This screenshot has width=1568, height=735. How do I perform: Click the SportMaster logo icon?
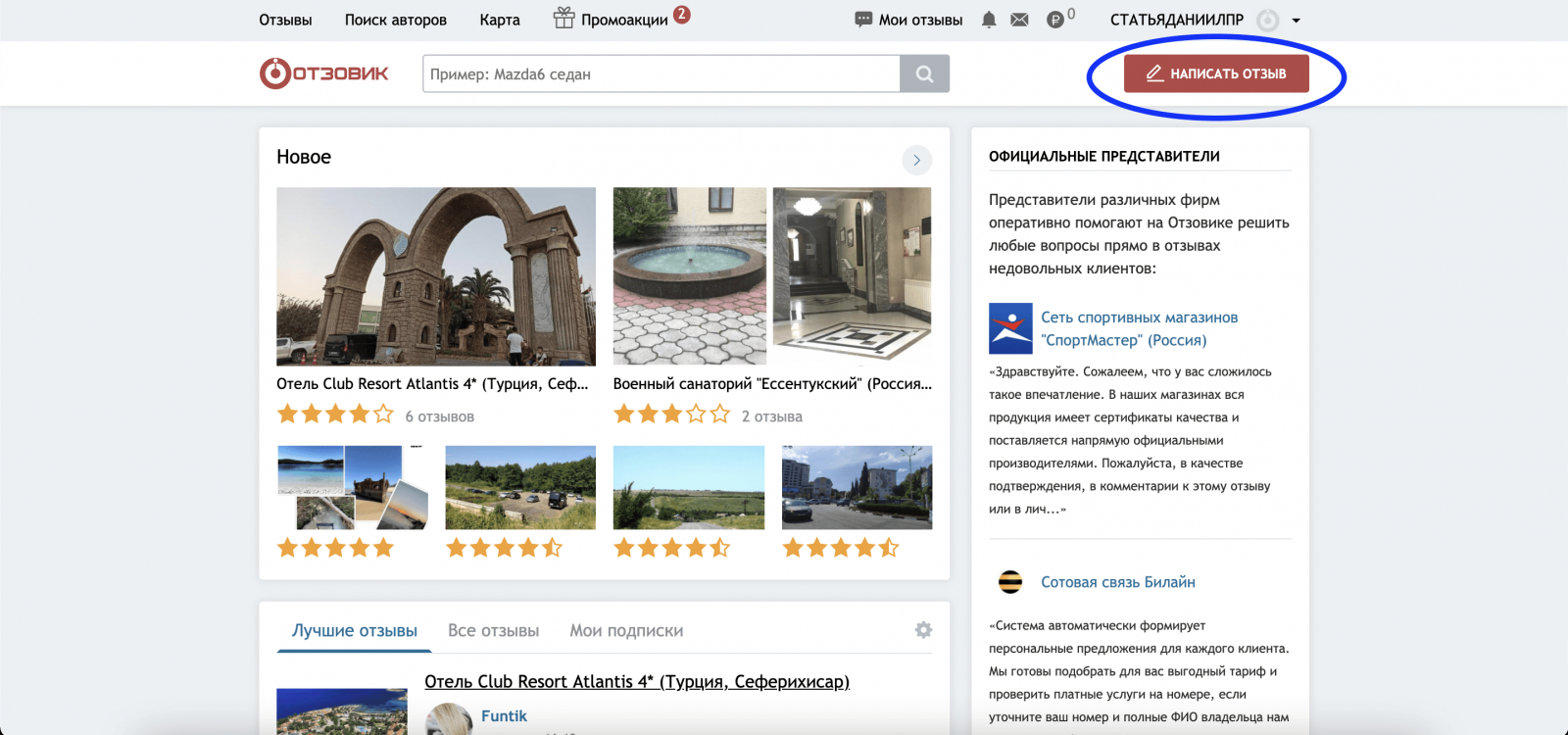[x=1010, y=328]
